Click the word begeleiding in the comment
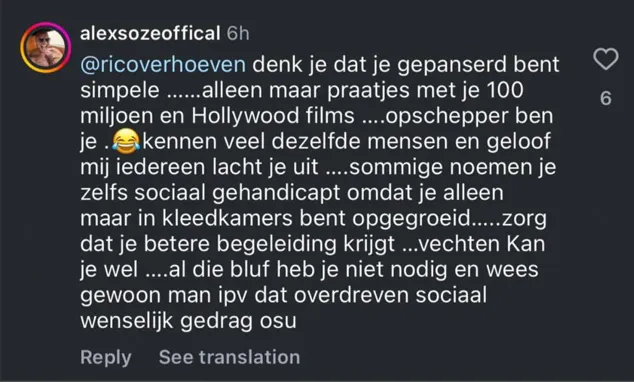 click(277, 245)
